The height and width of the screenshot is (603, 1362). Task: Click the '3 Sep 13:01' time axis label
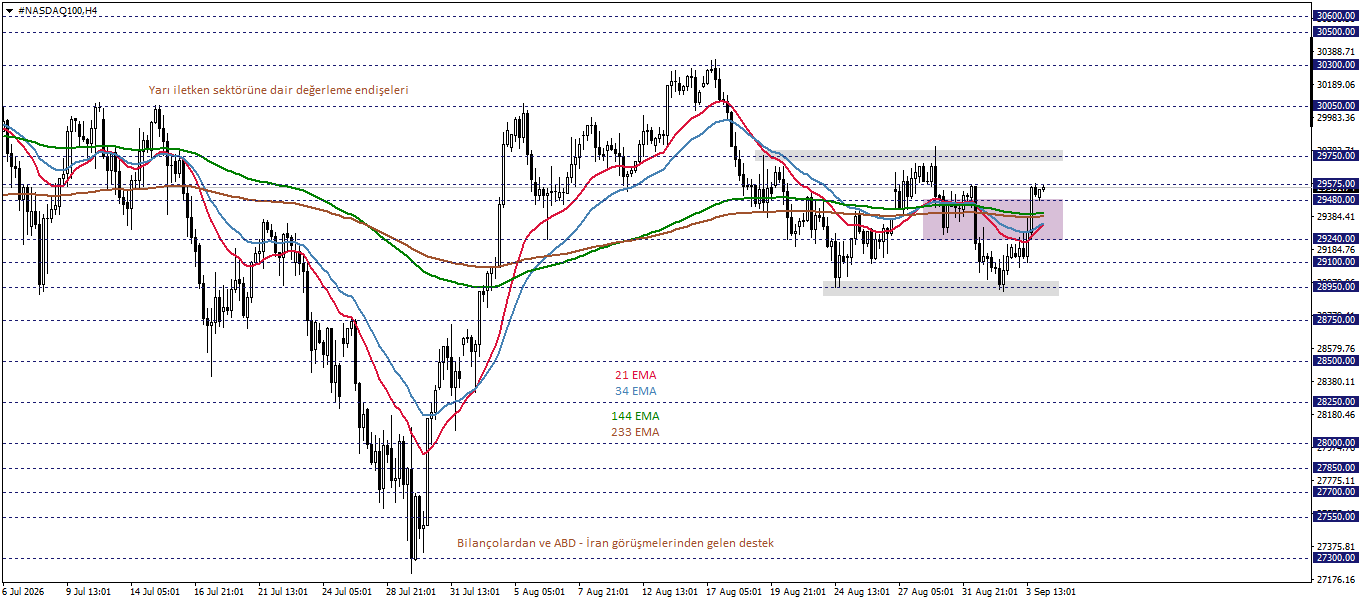1052,592
